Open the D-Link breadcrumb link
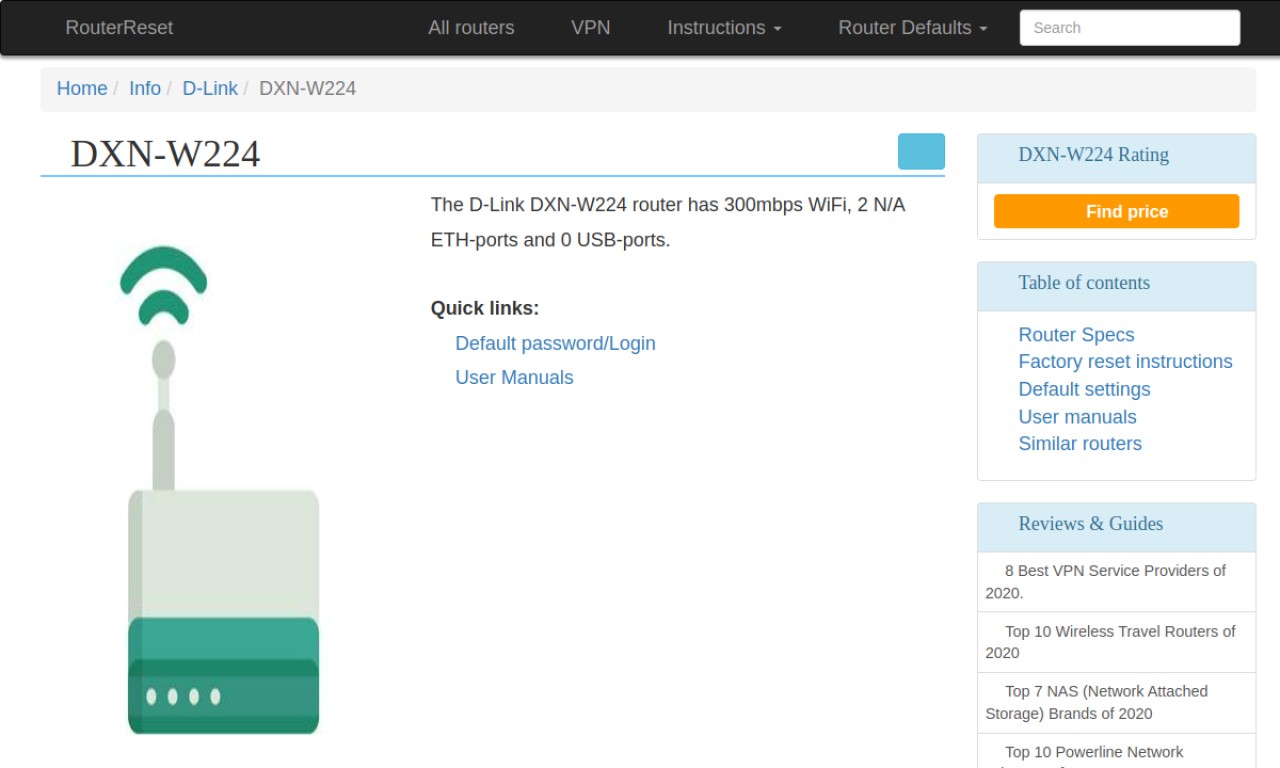The image size is (1280, 768). click(210, 88)
